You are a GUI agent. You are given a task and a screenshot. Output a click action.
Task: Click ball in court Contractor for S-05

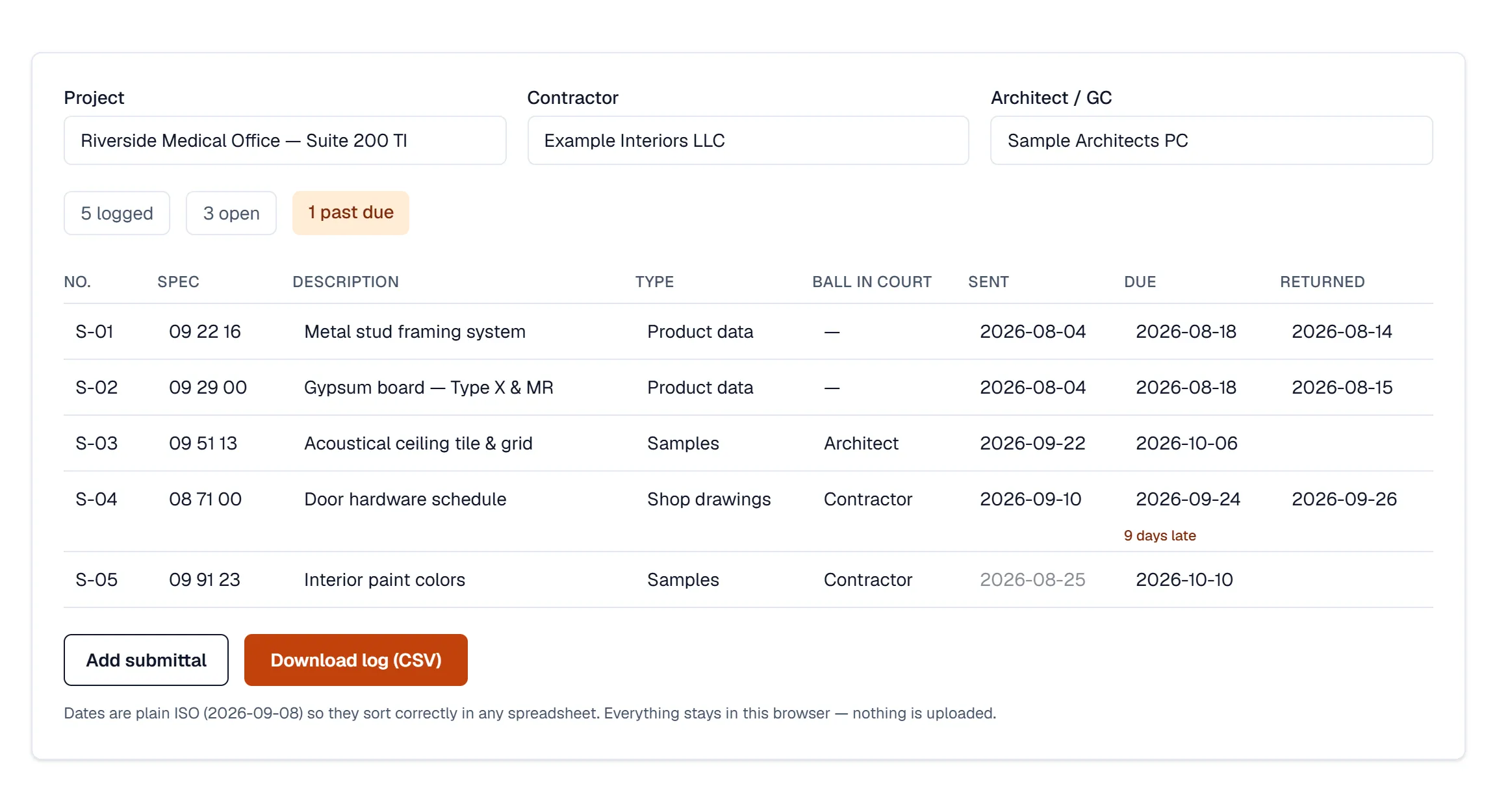[868, 579]
